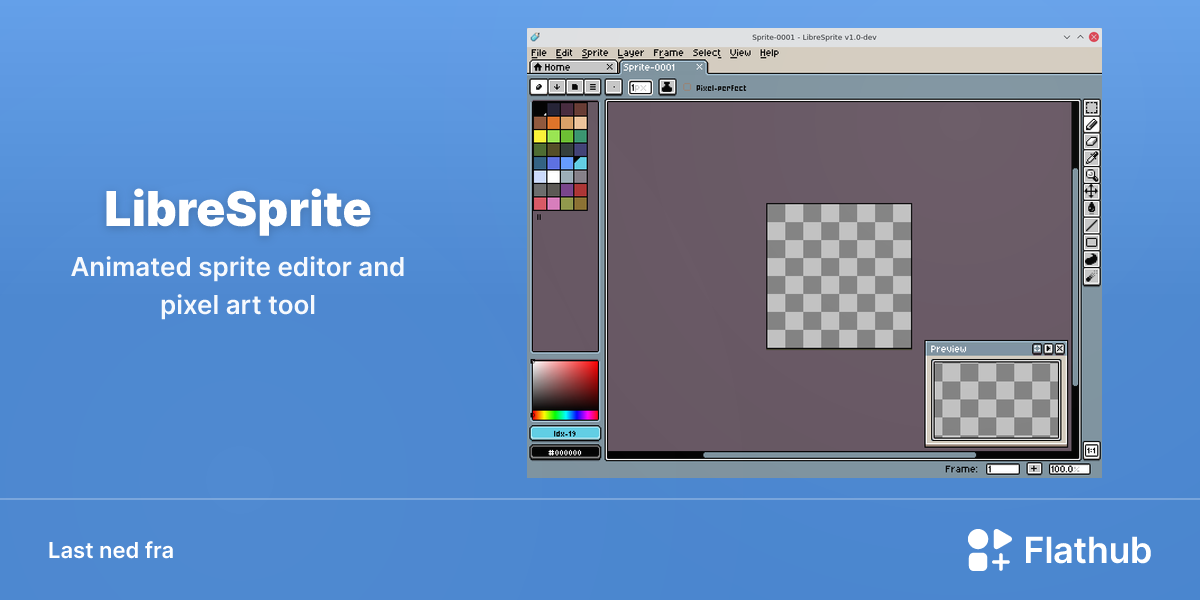The height and width of the screenshot is (600, 1200).
Task: Click the foreground color Idx-19 button
Action: click(565, 433)
